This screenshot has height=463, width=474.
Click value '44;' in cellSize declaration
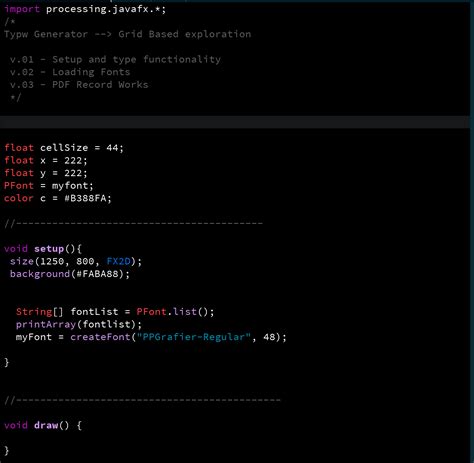click(x=115, y=148)
